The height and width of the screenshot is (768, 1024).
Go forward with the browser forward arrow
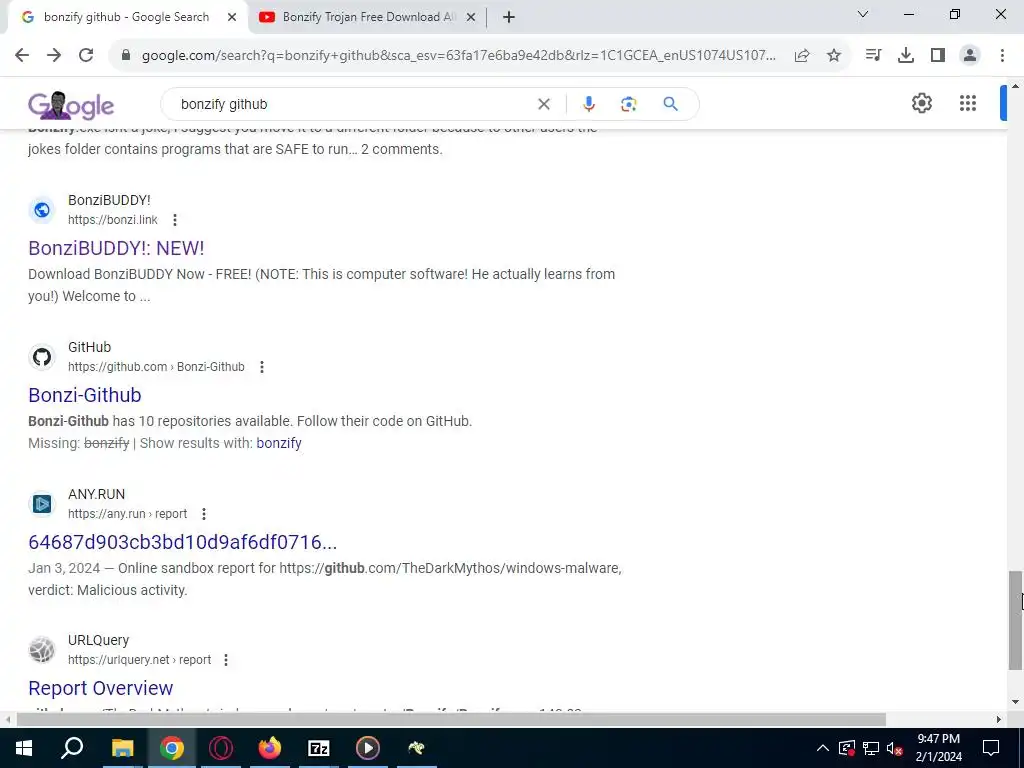pyautogui.click(x=54, y=56)
